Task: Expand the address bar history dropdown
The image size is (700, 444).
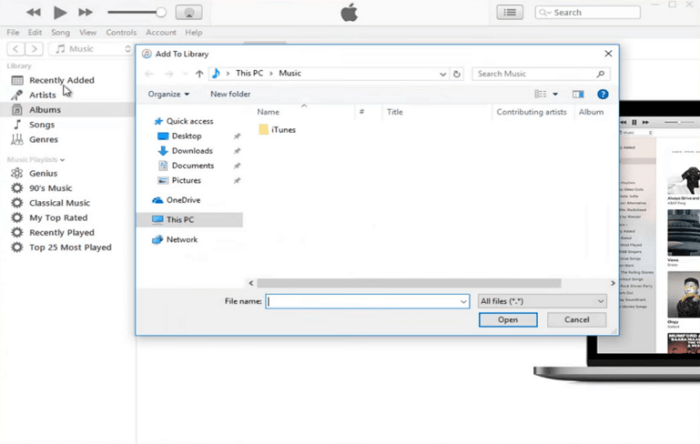Action: [442, 74]
